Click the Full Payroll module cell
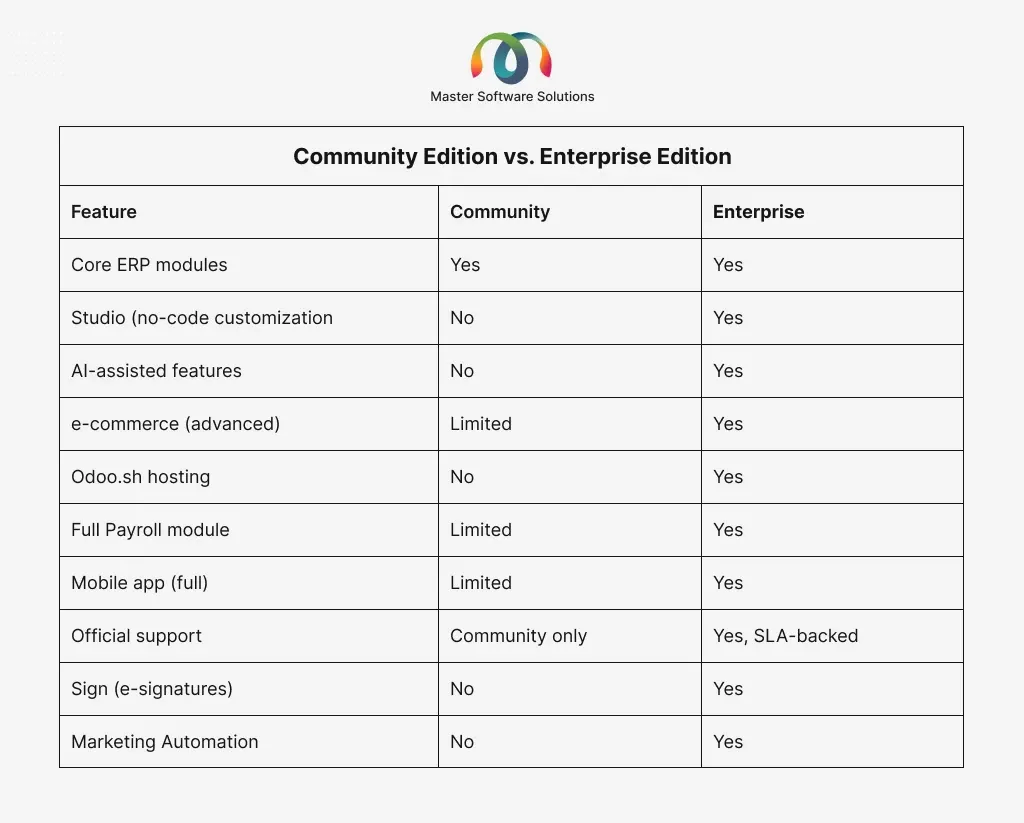The image size is (1024, 823). click(x=150, y=530)
